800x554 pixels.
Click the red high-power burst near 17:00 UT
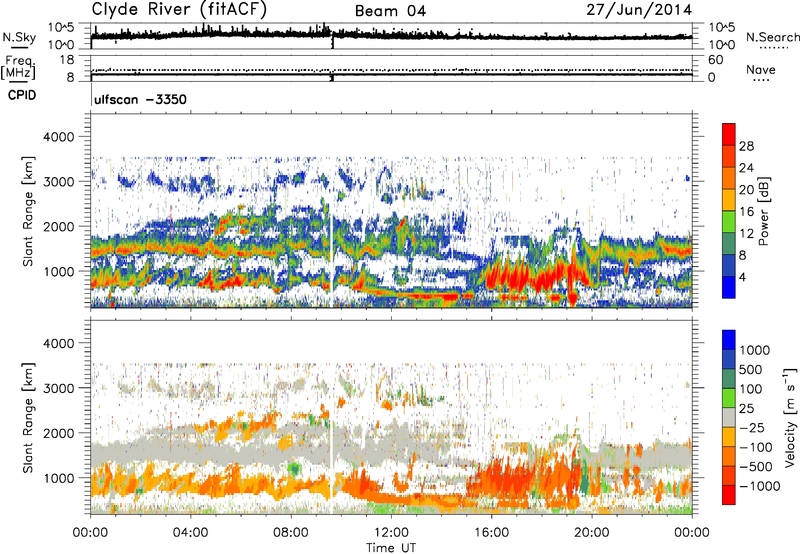(x=513, y=275)
